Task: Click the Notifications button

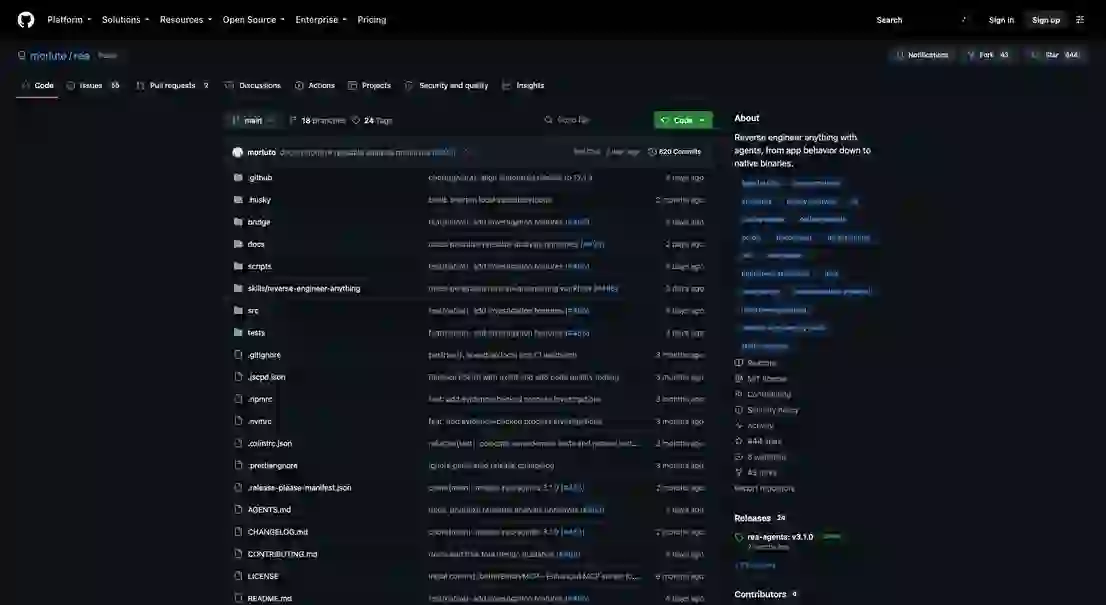Action: click(922, 55)
